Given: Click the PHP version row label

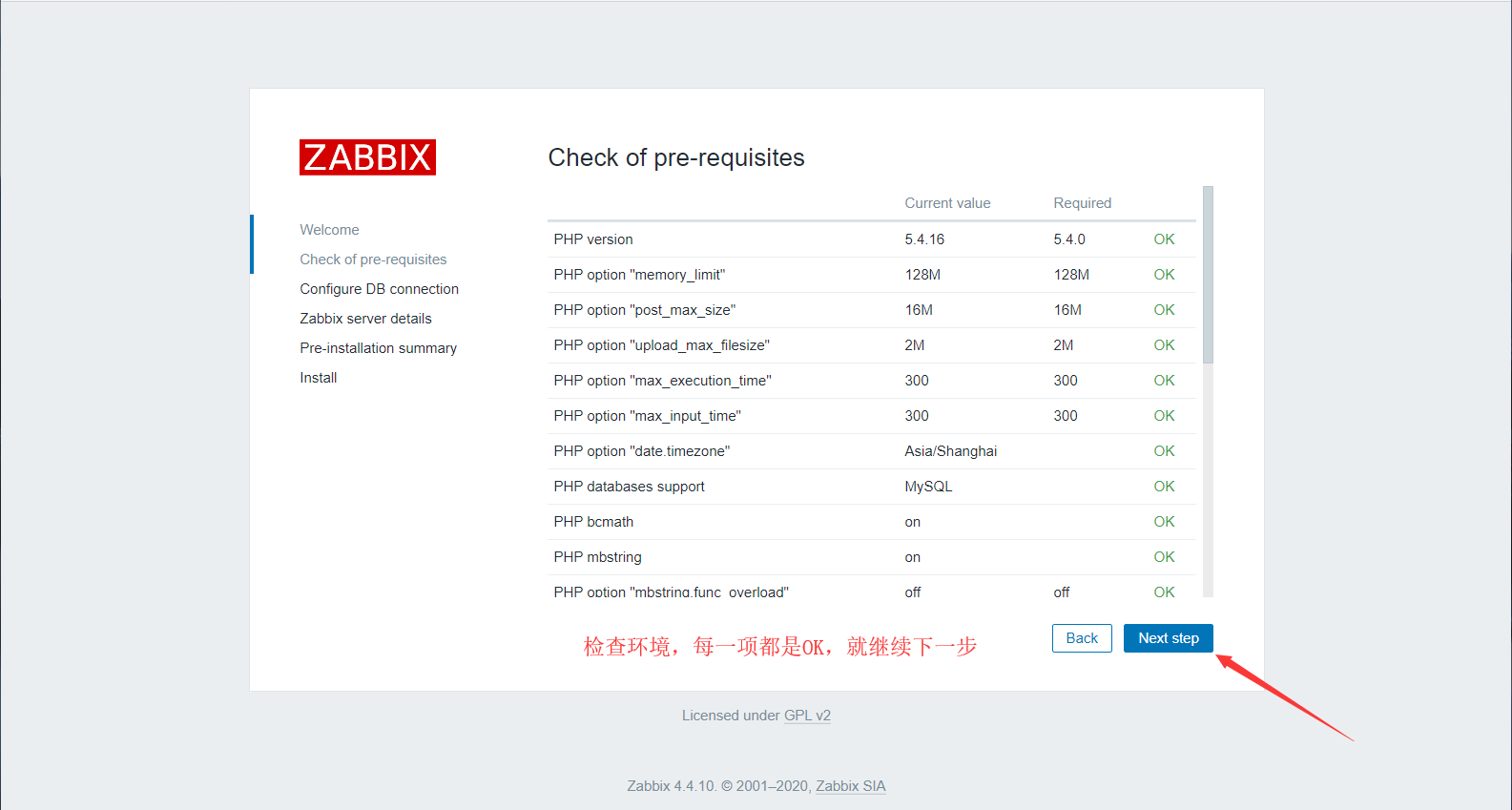Looking at the screenshot, I should (x=593, y=239).
